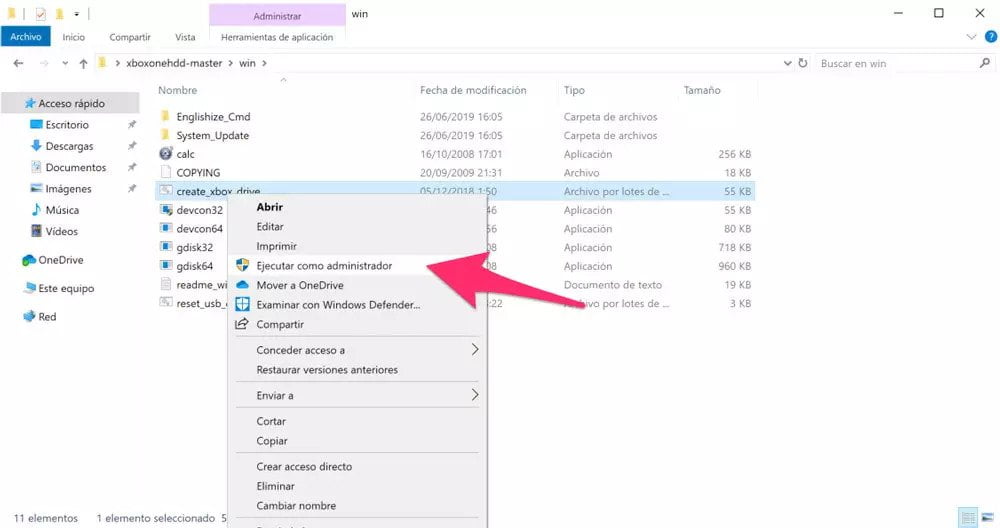
Task: Open Este equipo from navigation pane
Action: coord(67,288)
